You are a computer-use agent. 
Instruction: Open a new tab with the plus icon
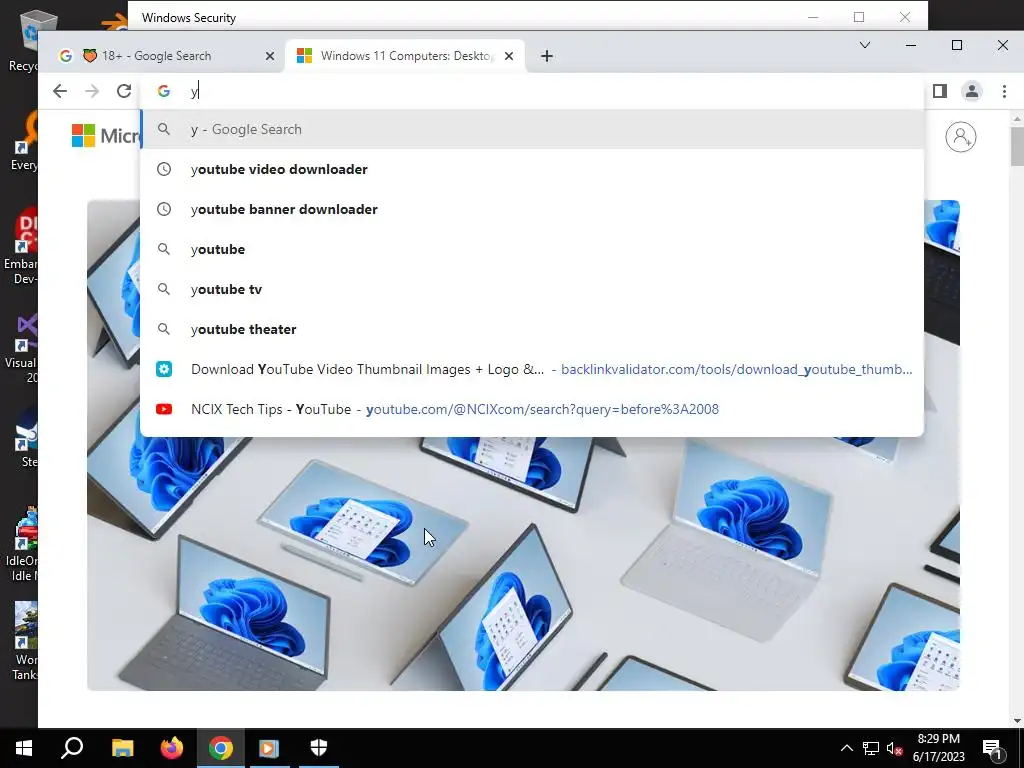click(547, 56)
